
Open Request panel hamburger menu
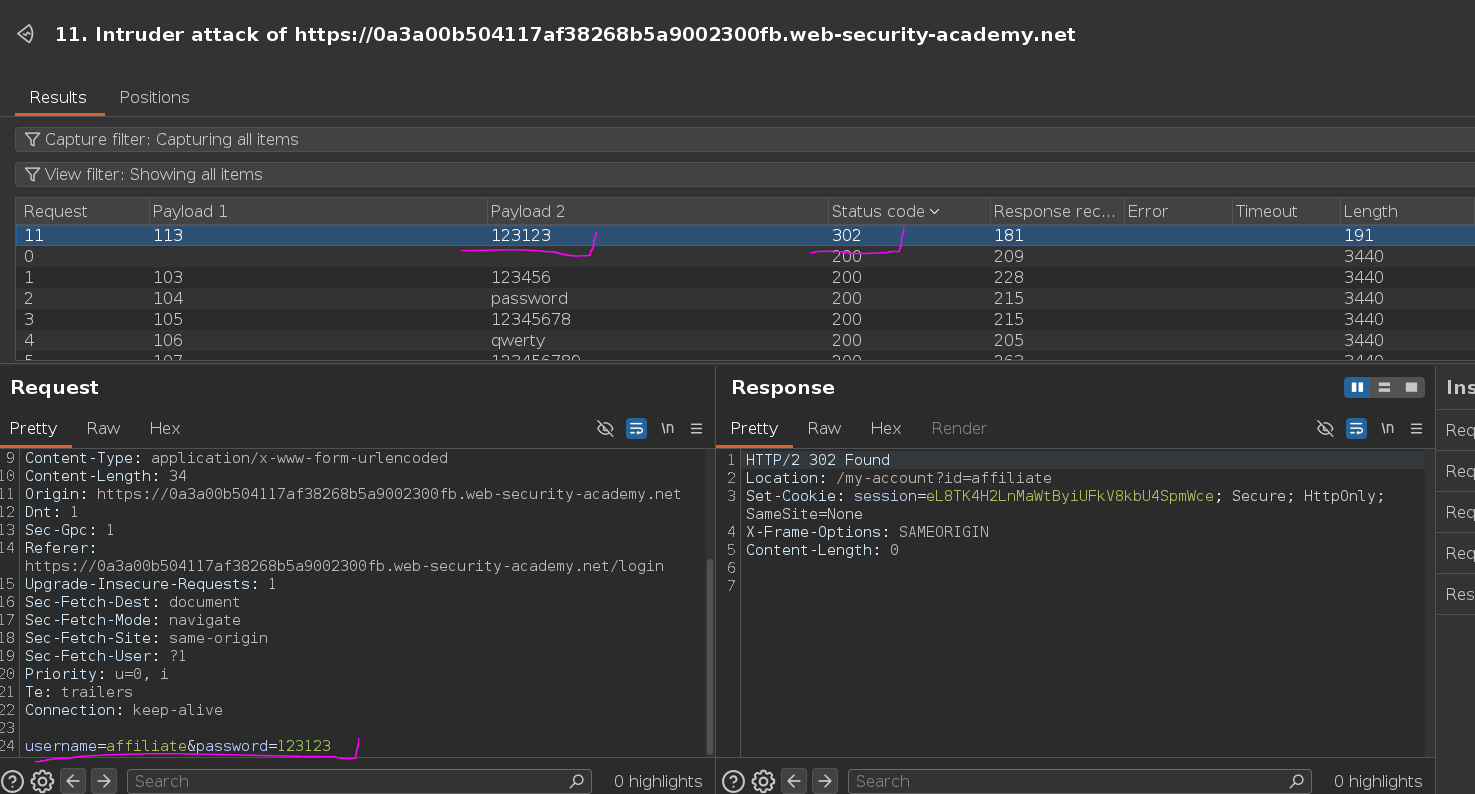pyautogui.click(x=696, y=428)
